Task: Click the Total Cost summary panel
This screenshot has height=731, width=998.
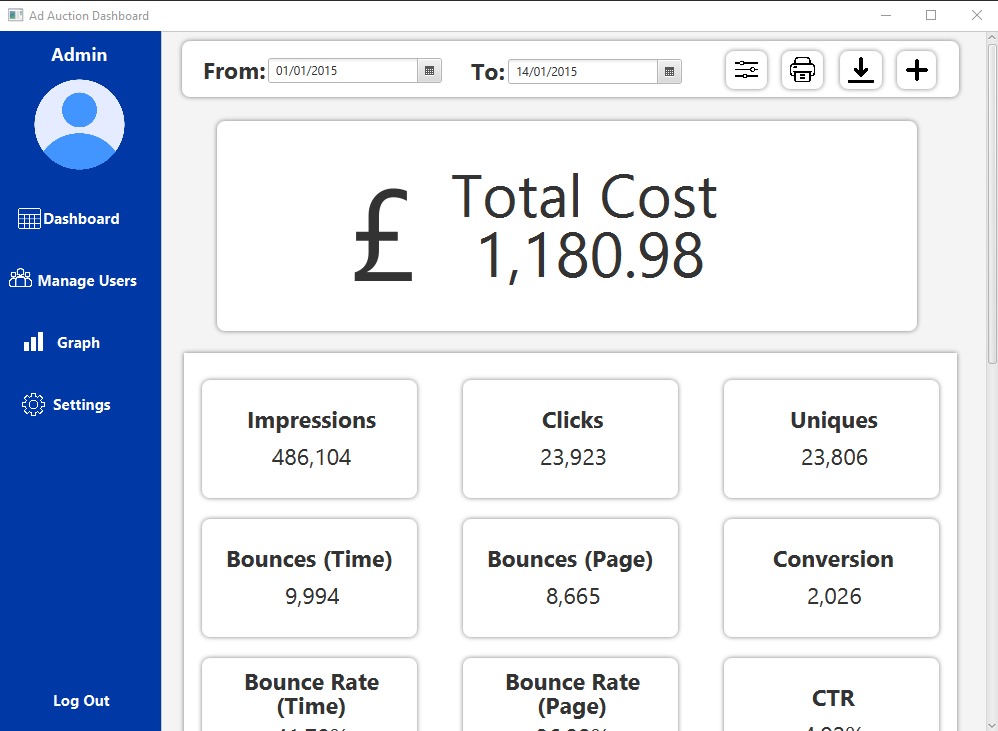Action: coord(567,226)
